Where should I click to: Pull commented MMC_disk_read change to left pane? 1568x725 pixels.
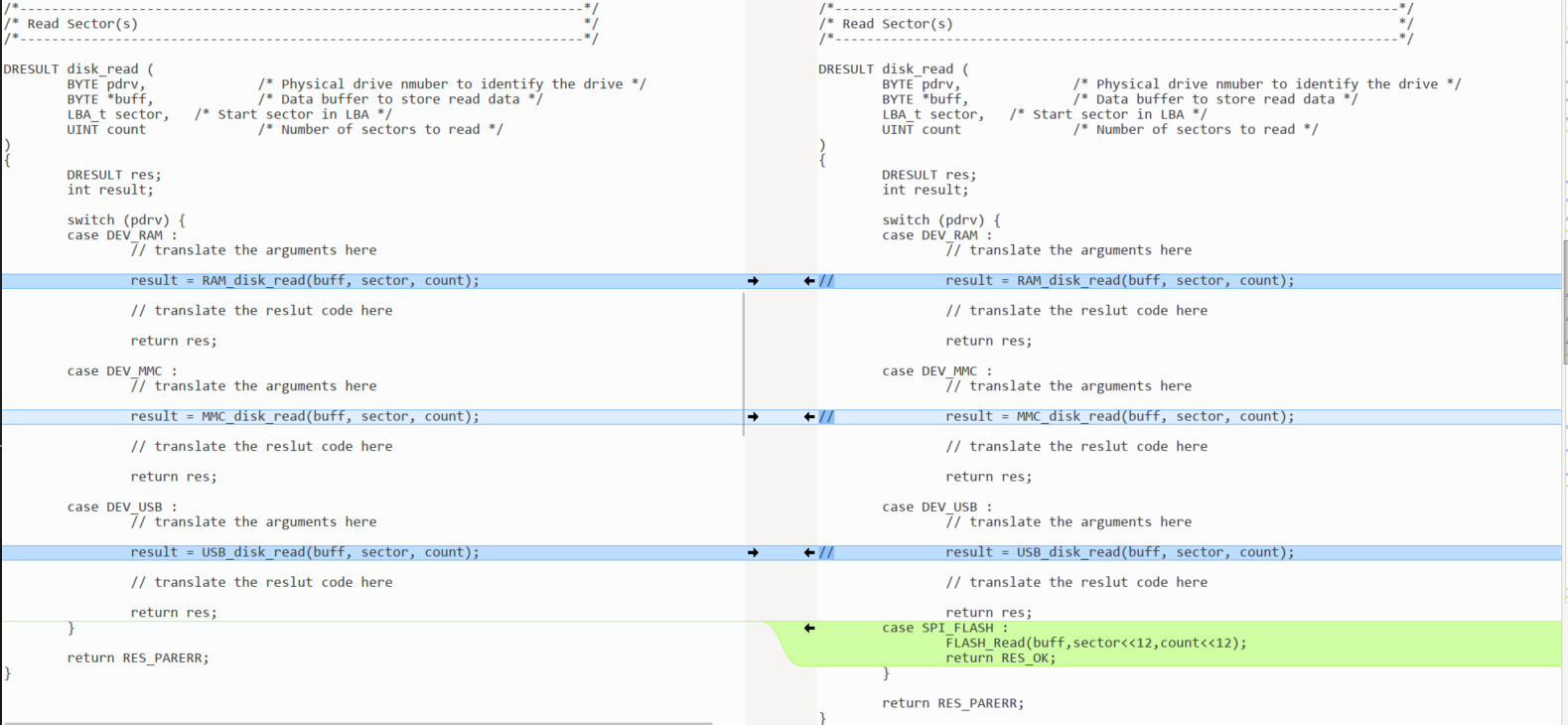[x=809, y=417]
